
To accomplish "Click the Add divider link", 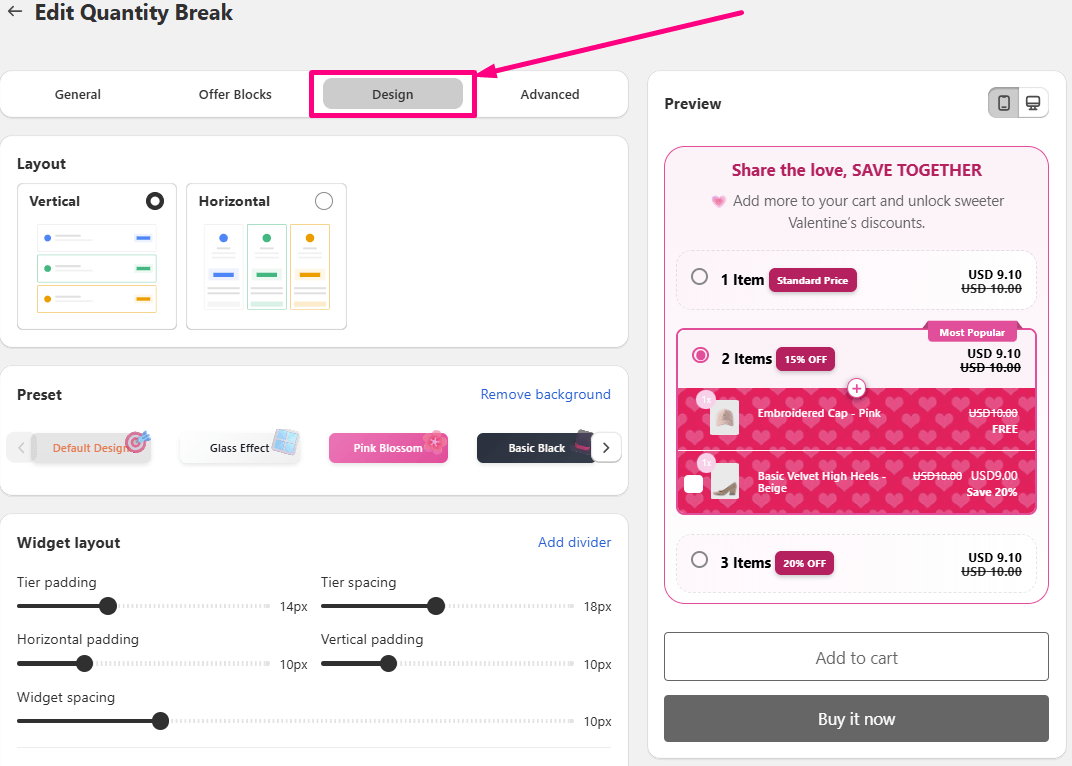I will [x=574, y=542].
